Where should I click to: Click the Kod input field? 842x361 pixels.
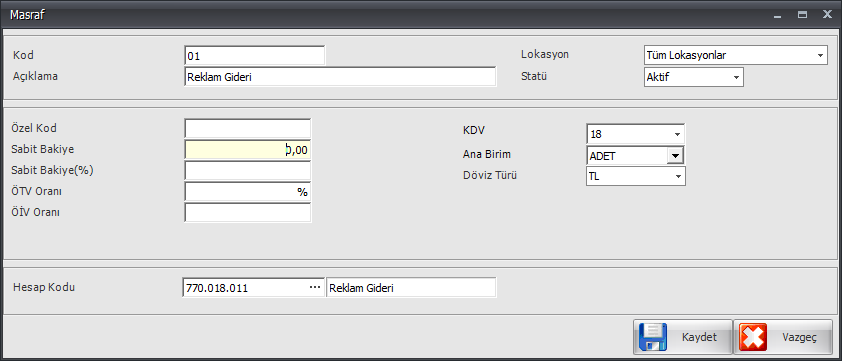(255, 56)
